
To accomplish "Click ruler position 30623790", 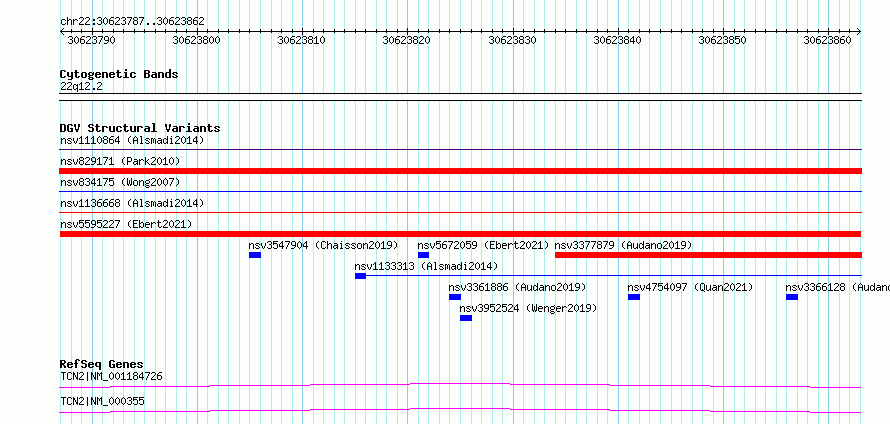I will click(92, 40).
